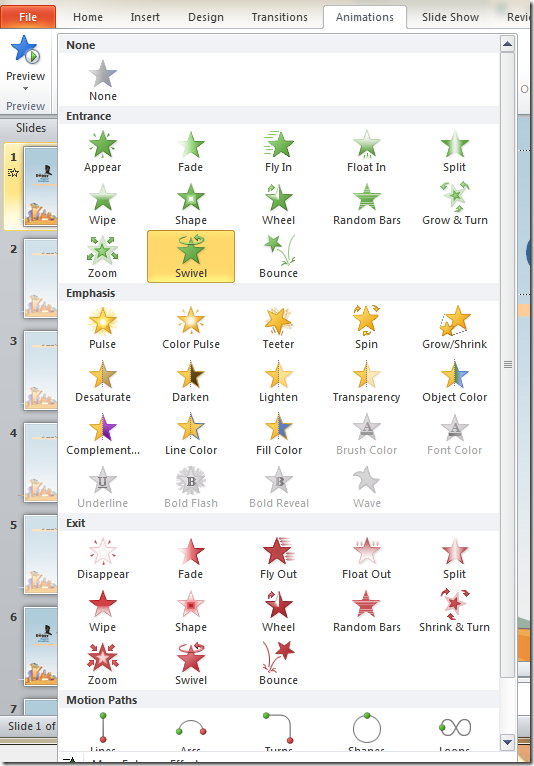Image resolution: width=534 pixels, height=766 pixels.
Task: Apply the Zoom entrance effect
Action: coord(103,257)
